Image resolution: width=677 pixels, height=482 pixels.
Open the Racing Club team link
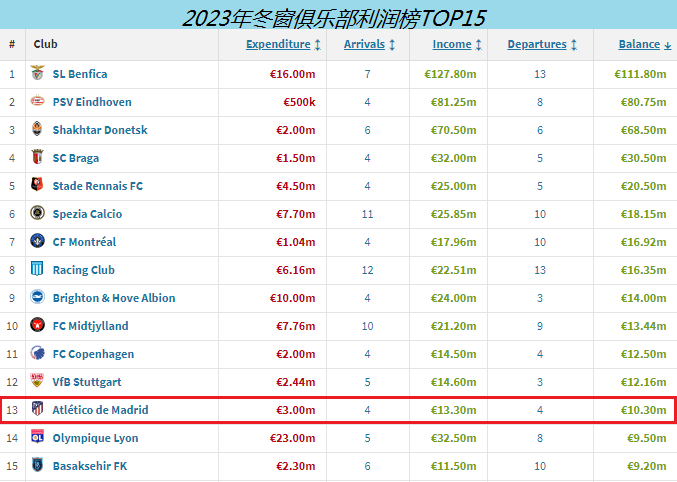(x=83, y=270)
